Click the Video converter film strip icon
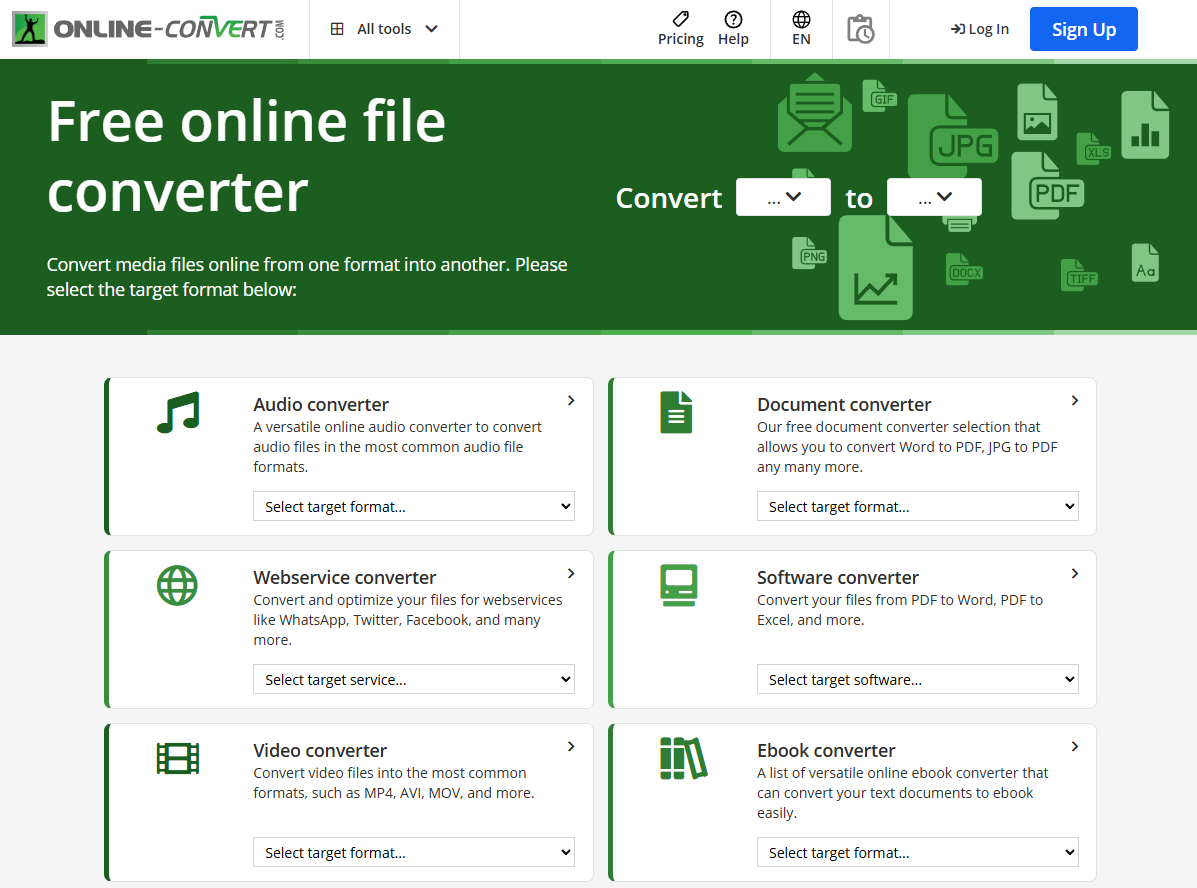1197x888 pixels. coord(177,758)
